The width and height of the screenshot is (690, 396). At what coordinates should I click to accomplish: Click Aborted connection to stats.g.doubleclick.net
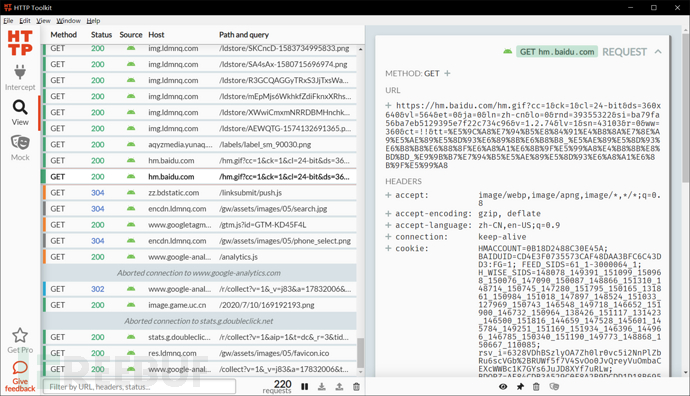coord(198,321)
